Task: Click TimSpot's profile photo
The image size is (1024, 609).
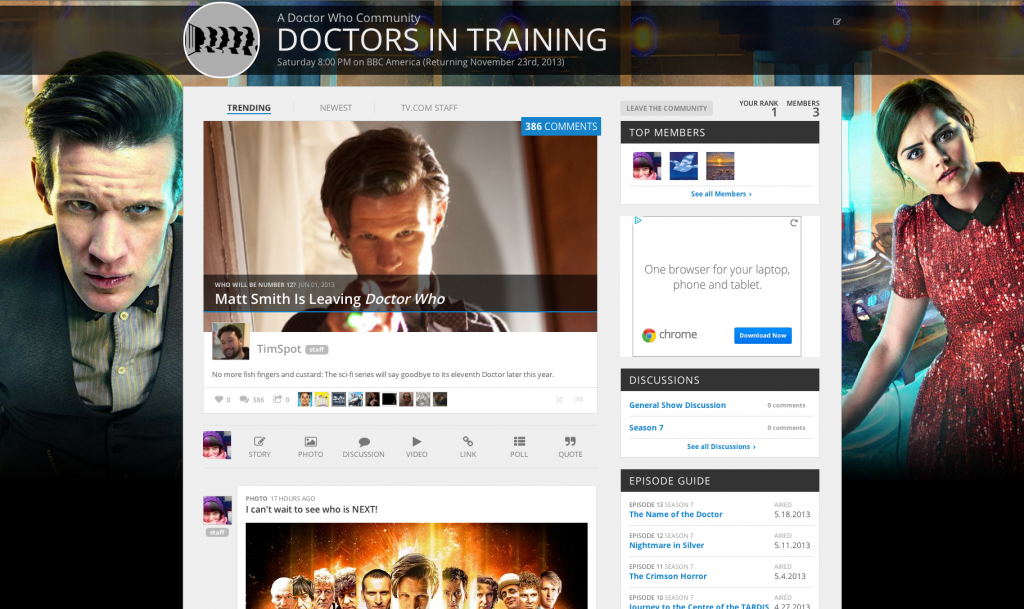Action: [231, 341]
